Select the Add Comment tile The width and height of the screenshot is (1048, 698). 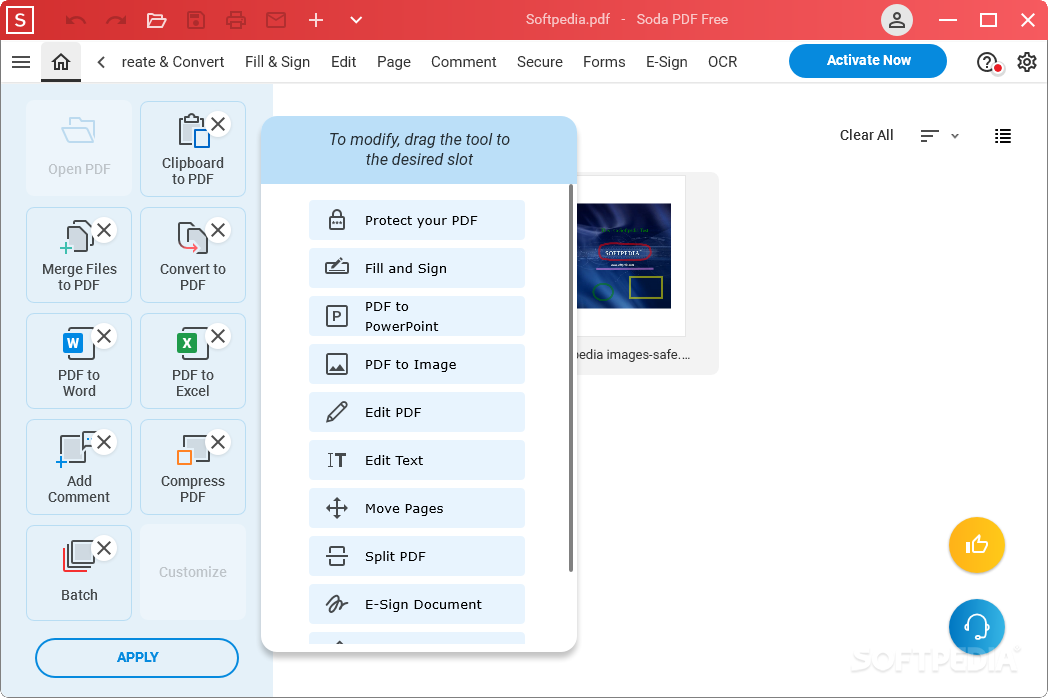point(79,467)
